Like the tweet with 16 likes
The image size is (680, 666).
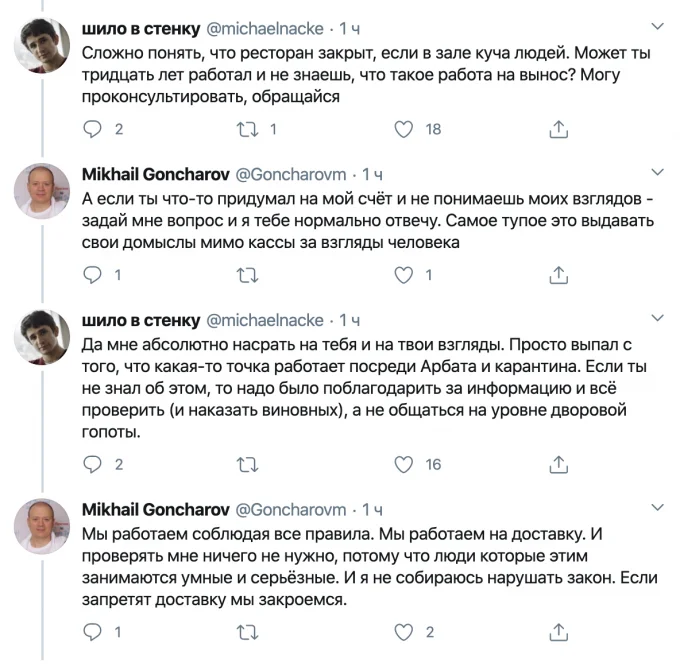pyautogui.click(x=403, y=464)
